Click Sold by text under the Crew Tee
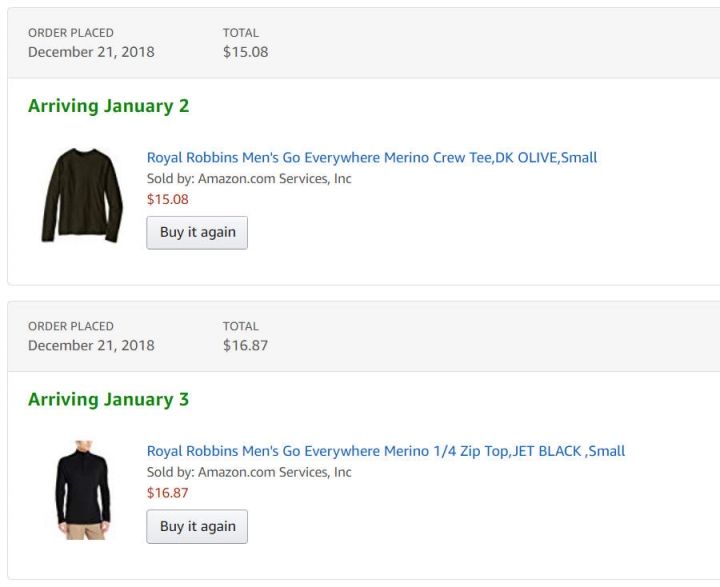720x587 pixels. point(249,179)
